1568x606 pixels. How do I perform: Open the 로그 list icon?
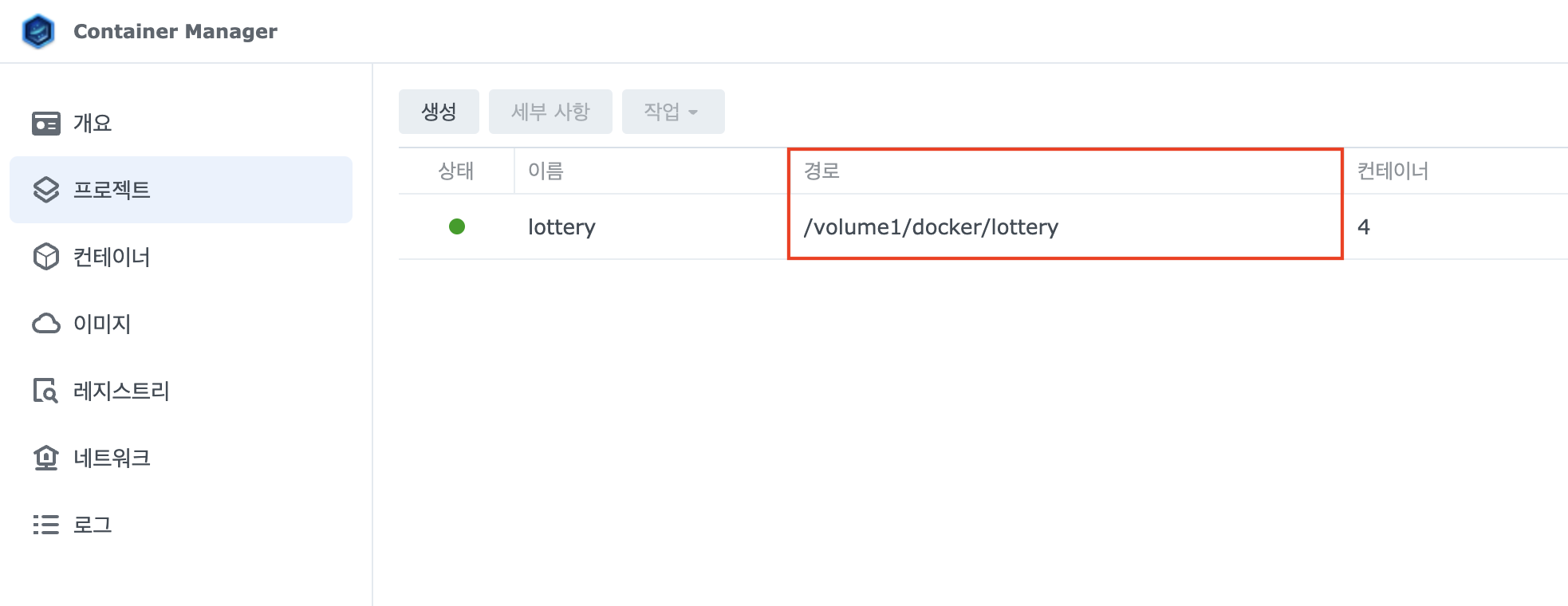(46, 525)
